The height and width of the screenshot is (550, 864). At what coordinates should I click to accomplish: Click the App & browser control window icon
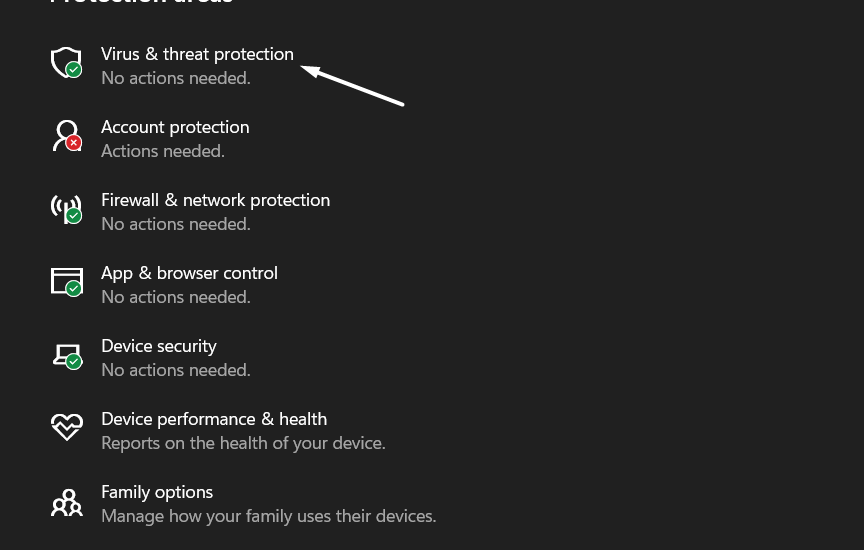click(66, 281)
